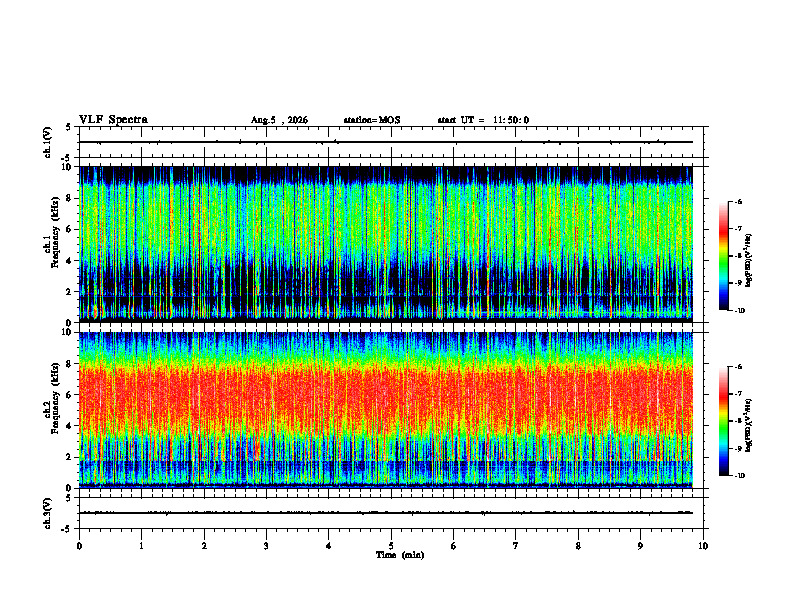Click the 8 kHz tick on ch.1 axis
Image resolution: width=792 pixels, height=612 pixels.
[x=68, y=198]
